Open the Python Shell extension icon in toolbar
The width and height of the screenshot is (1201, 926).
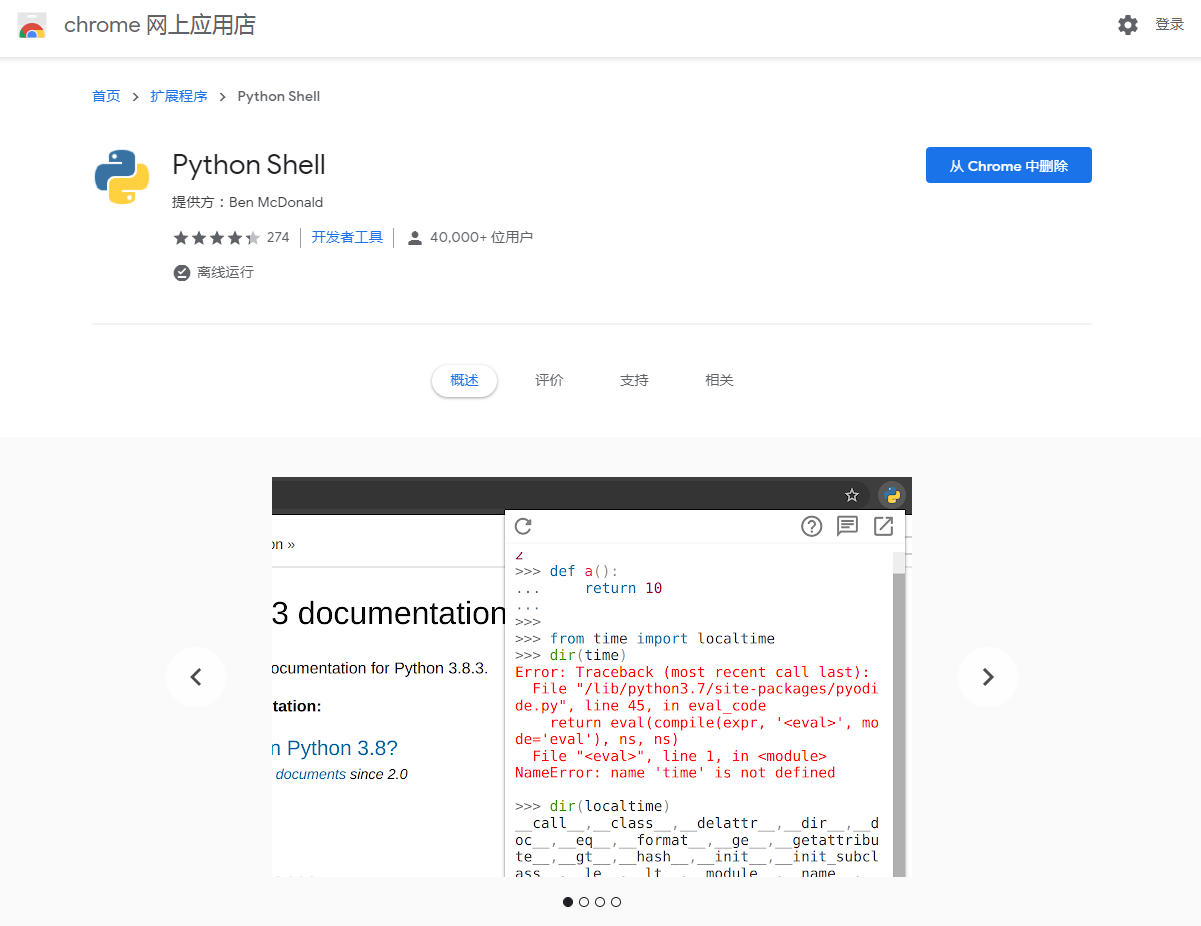click(891, 494)
